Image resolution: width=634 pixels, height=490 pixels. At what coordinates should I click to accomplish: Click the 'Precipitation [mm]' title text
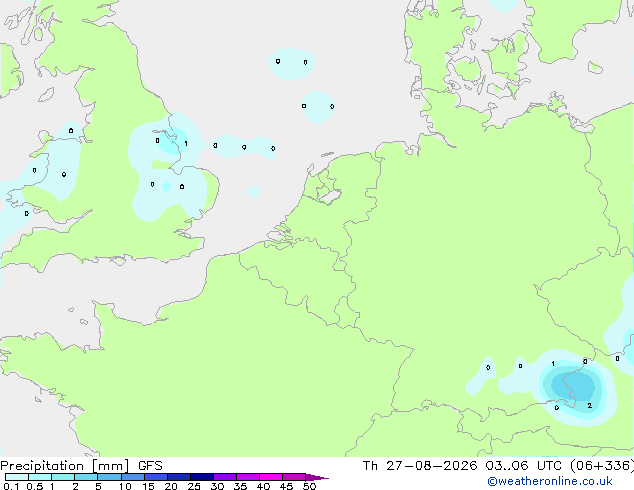pyautogui.click(x=64, y=466)
